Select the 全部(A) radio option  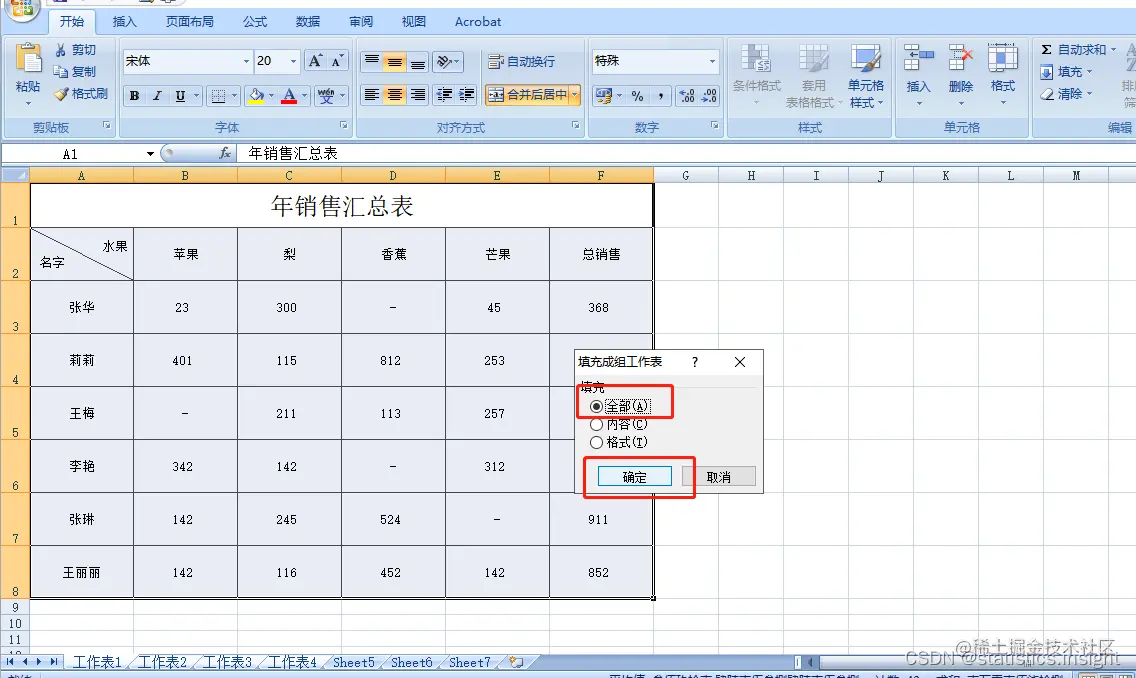[596, 406]
